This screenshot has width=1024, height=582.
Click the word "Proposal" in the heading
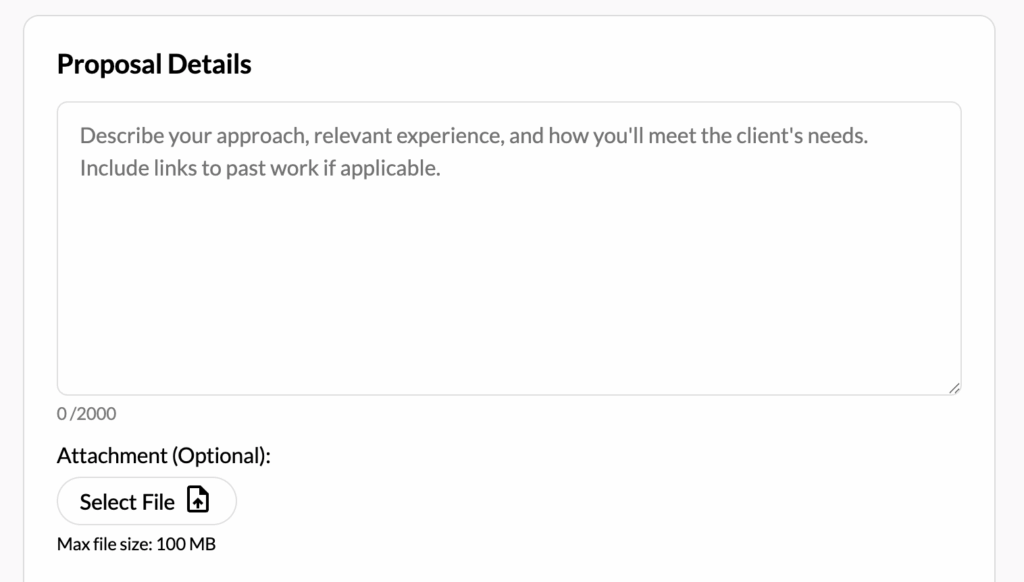[x=107, y=65]
